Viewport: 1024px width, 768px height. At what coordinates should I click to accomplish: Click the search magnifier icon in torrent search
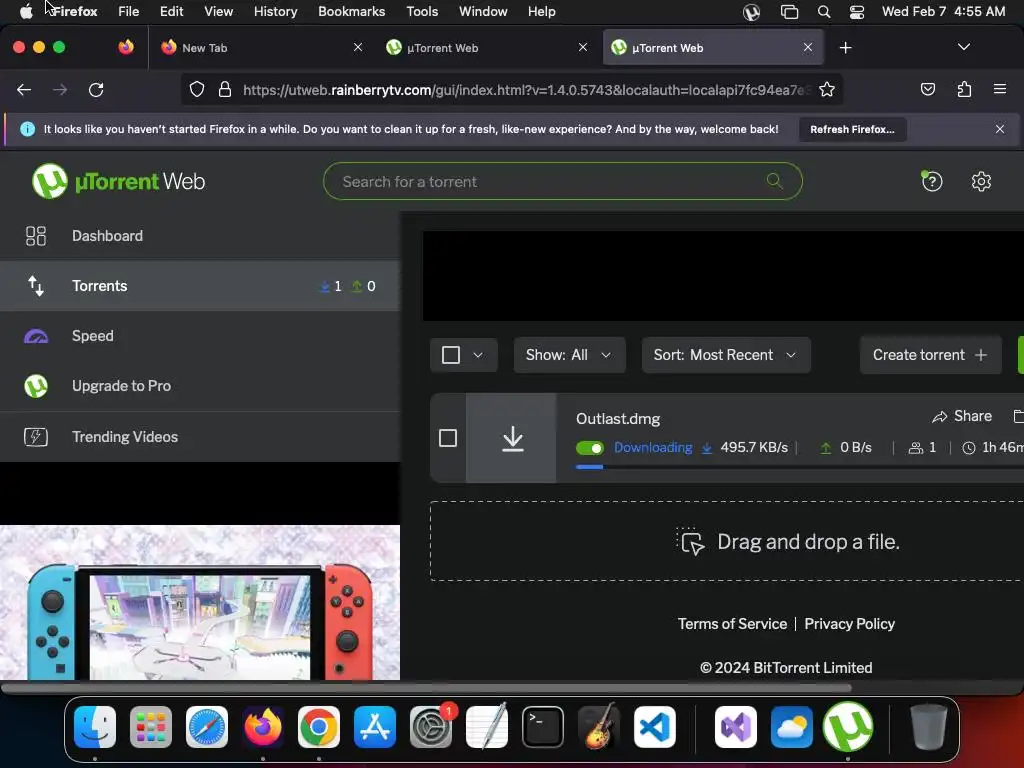(x=775, y=181)
